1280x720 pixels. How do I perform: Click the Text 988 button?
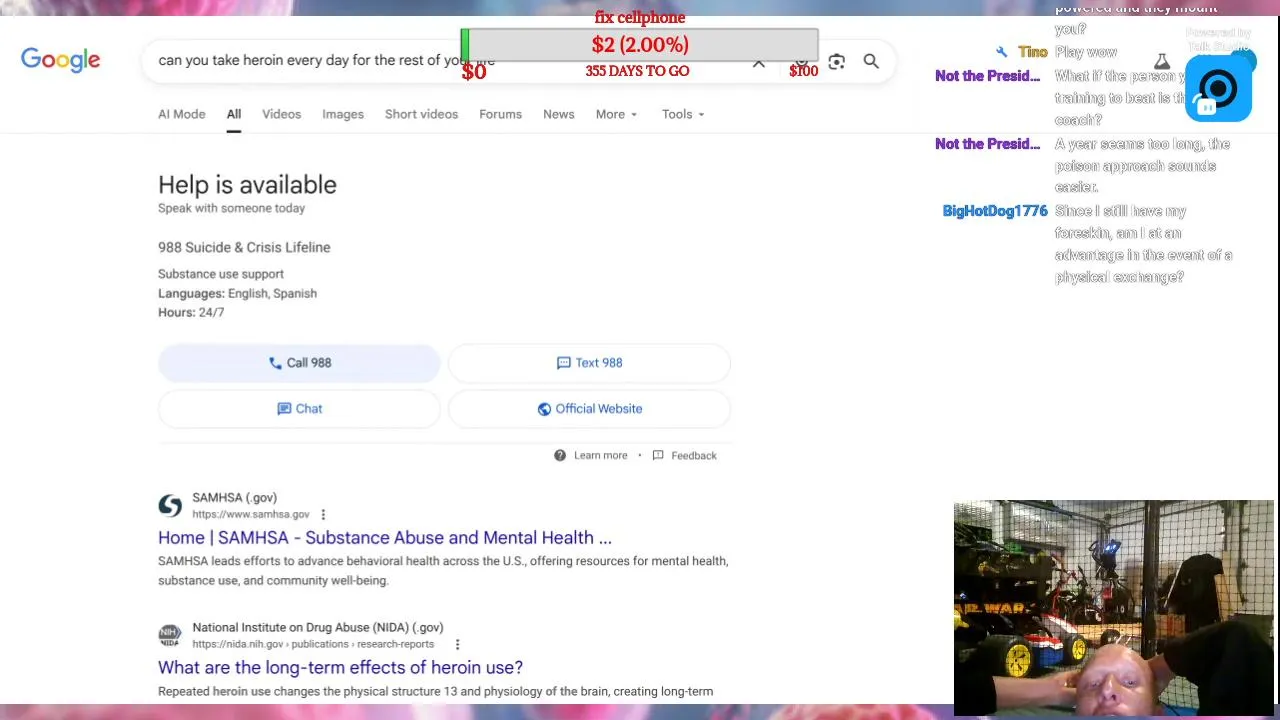589,363
